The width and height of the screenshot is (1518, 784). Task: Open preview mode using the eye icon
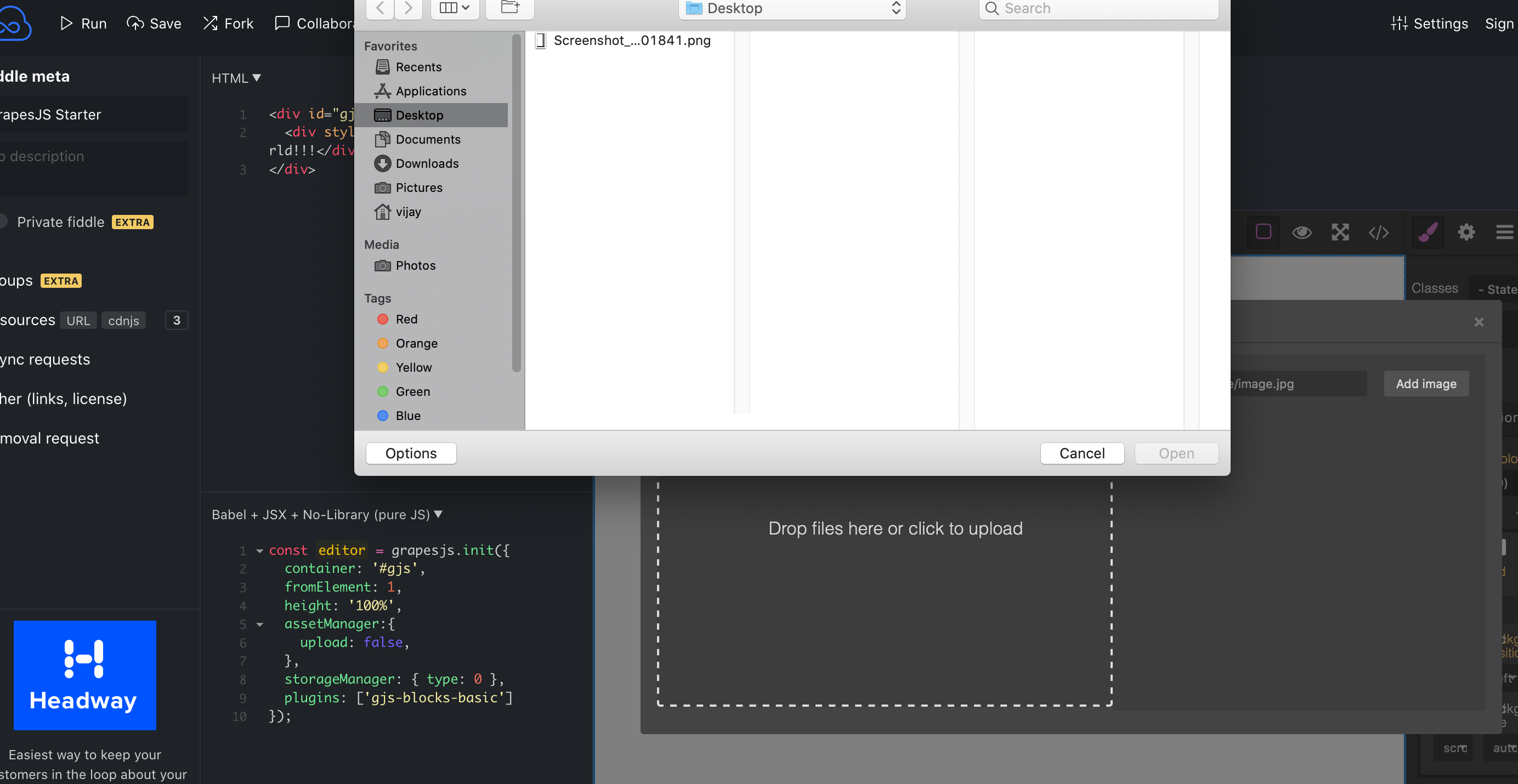point(1302,232)
